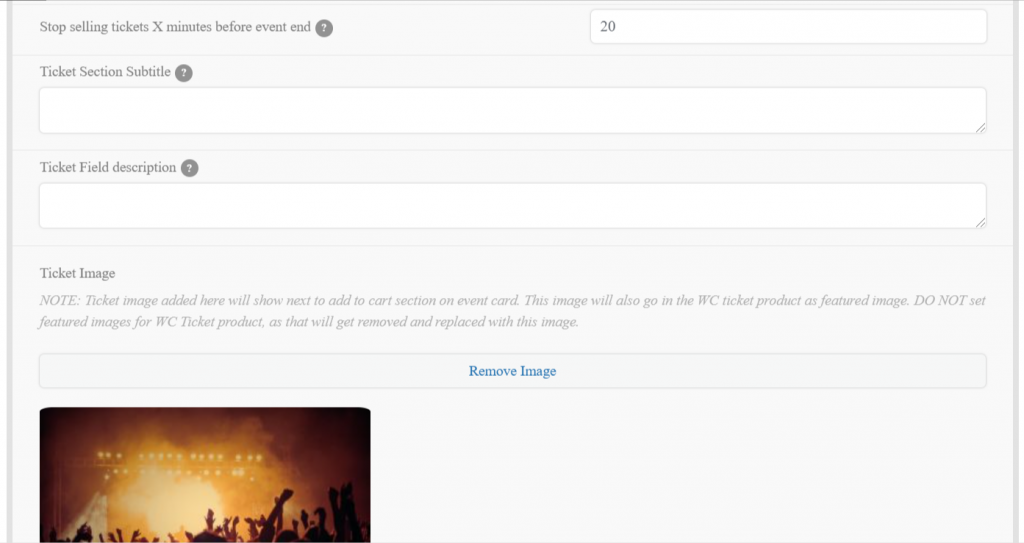Click blank space left of the minutes input
1024x543 pixels.
tap(460, 27)
